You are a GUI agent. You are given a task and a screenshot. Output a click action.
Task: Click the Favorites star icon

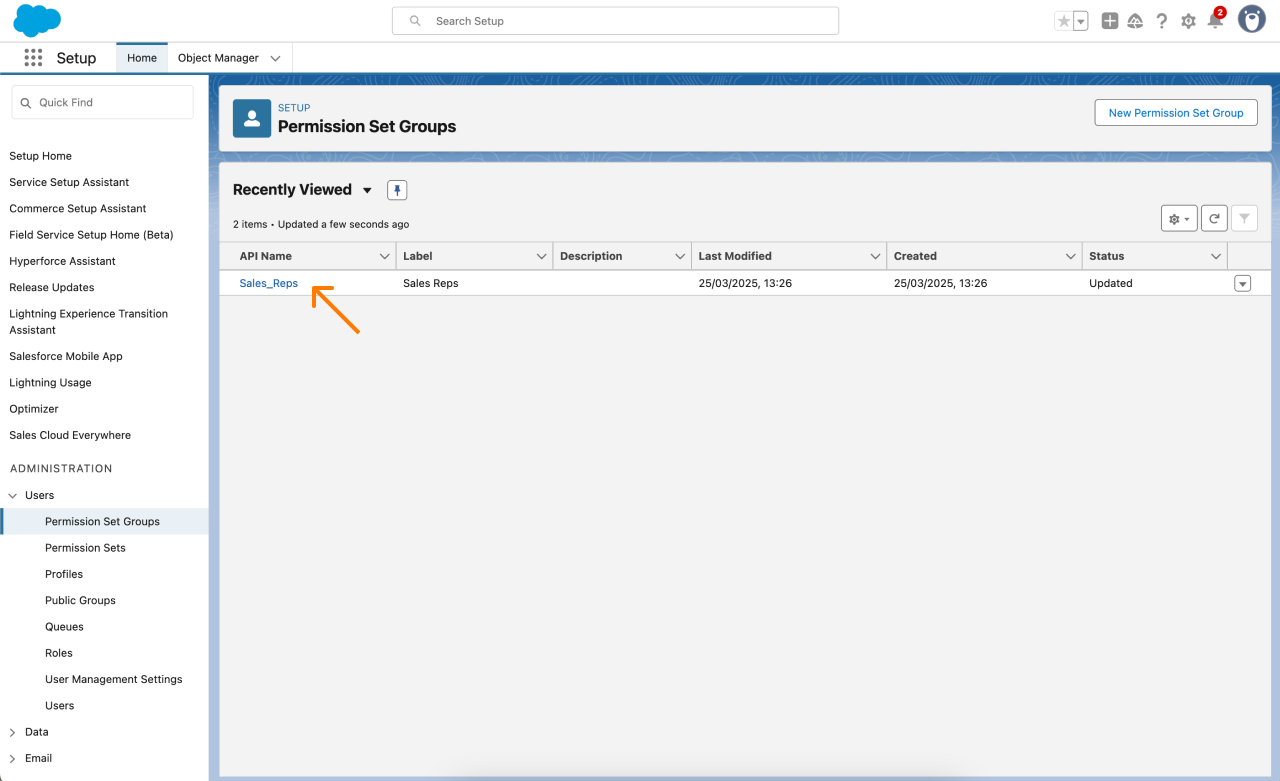pyautogui.click(x=1064, y=21)
